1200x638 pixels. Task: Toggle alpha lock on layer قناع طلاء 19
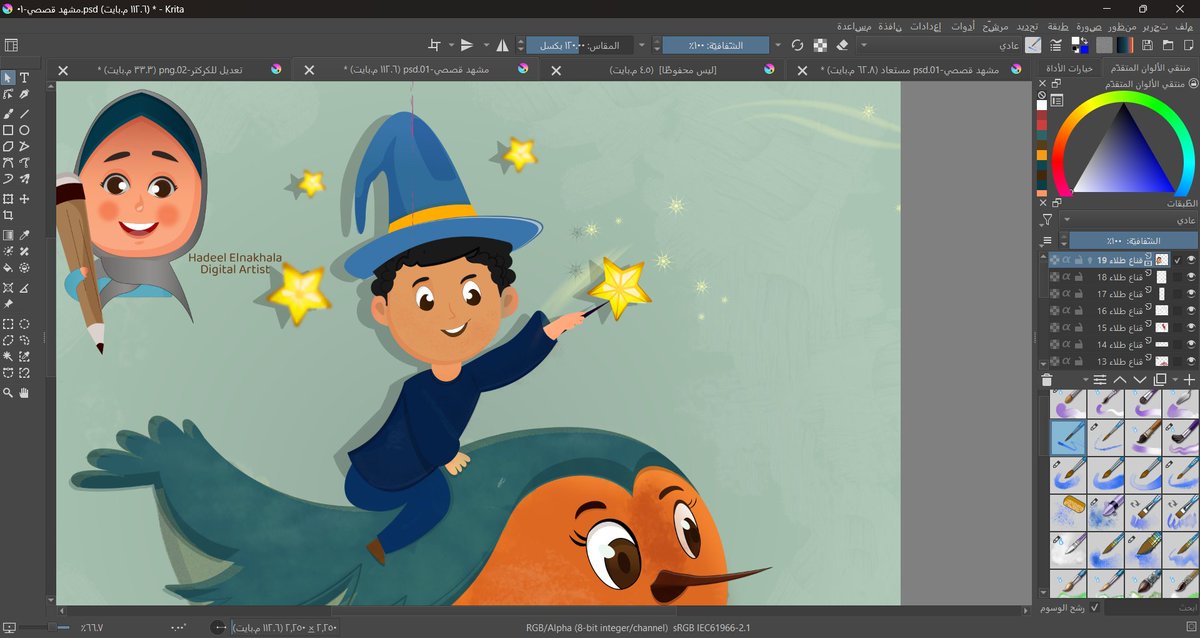click(1066, 259)
